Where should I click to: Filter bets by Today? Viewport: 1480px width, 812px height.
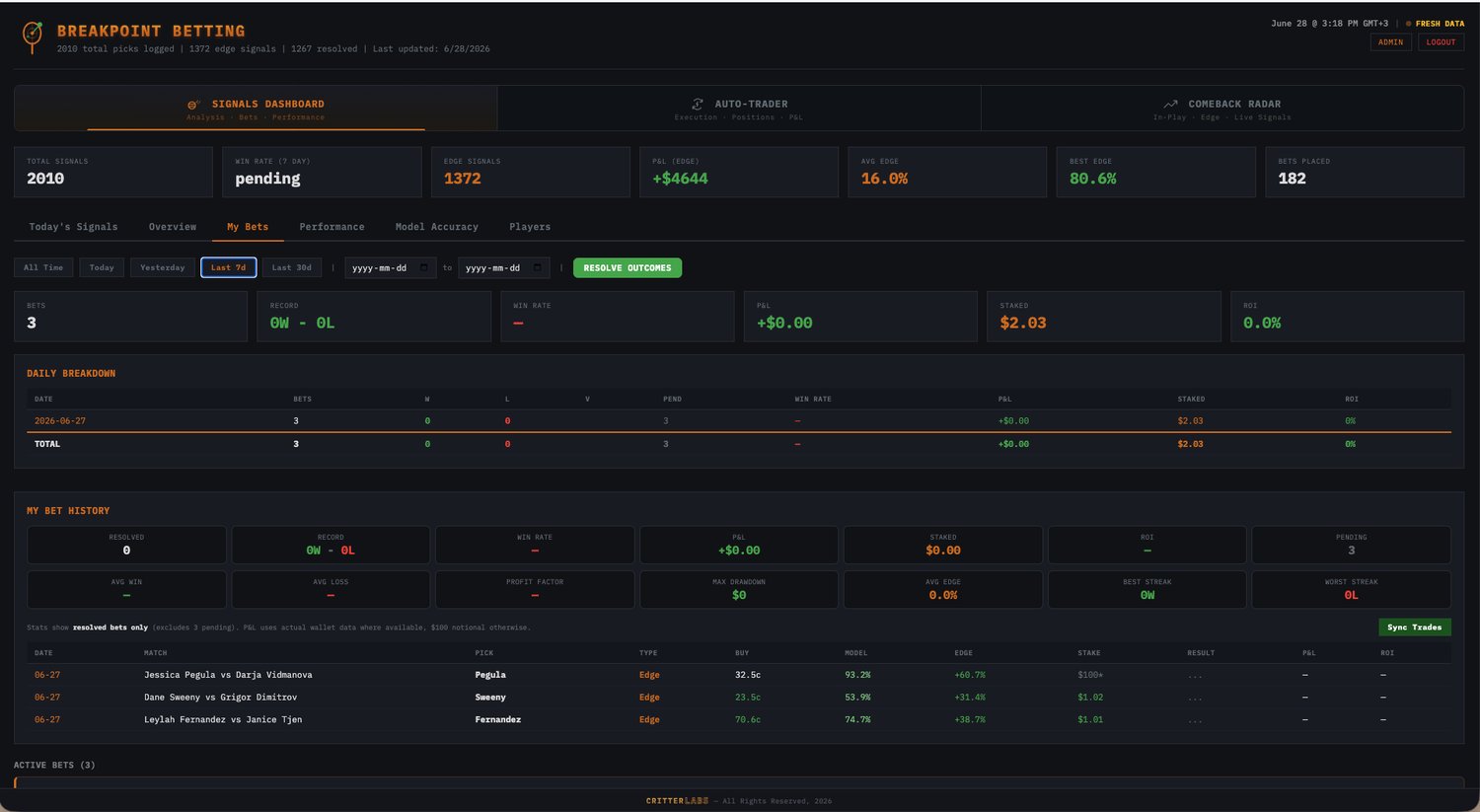pos(102,267)
